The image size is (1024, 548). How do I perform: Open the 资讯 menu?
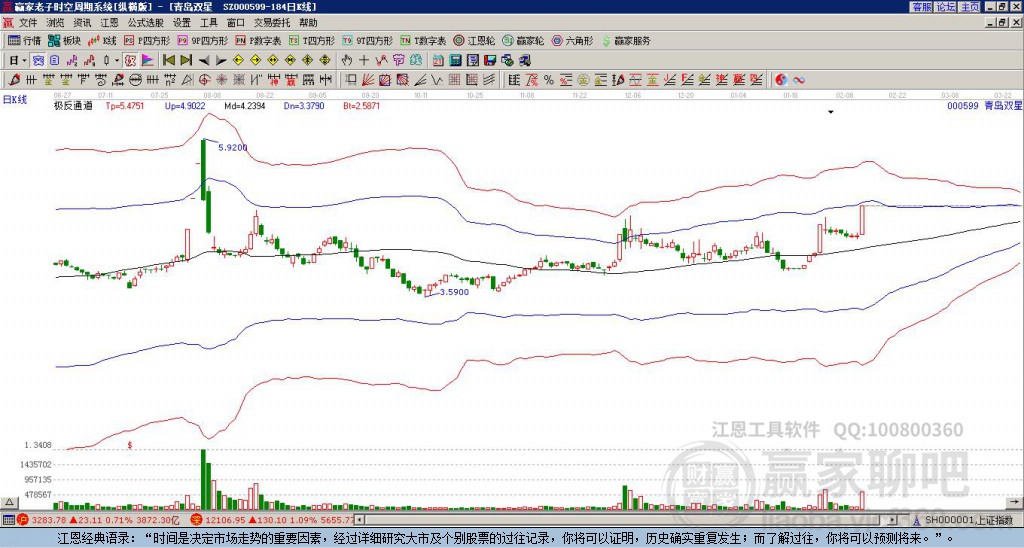click(x=82, y=23)
